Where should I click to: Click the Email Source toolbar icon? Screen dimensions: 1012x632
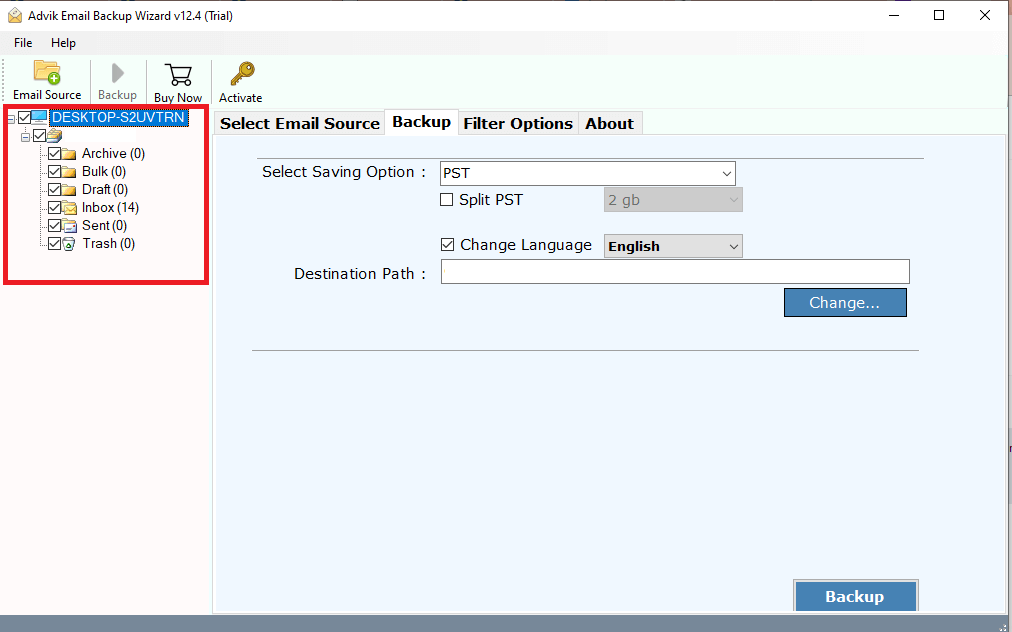(x=47, y=72)
